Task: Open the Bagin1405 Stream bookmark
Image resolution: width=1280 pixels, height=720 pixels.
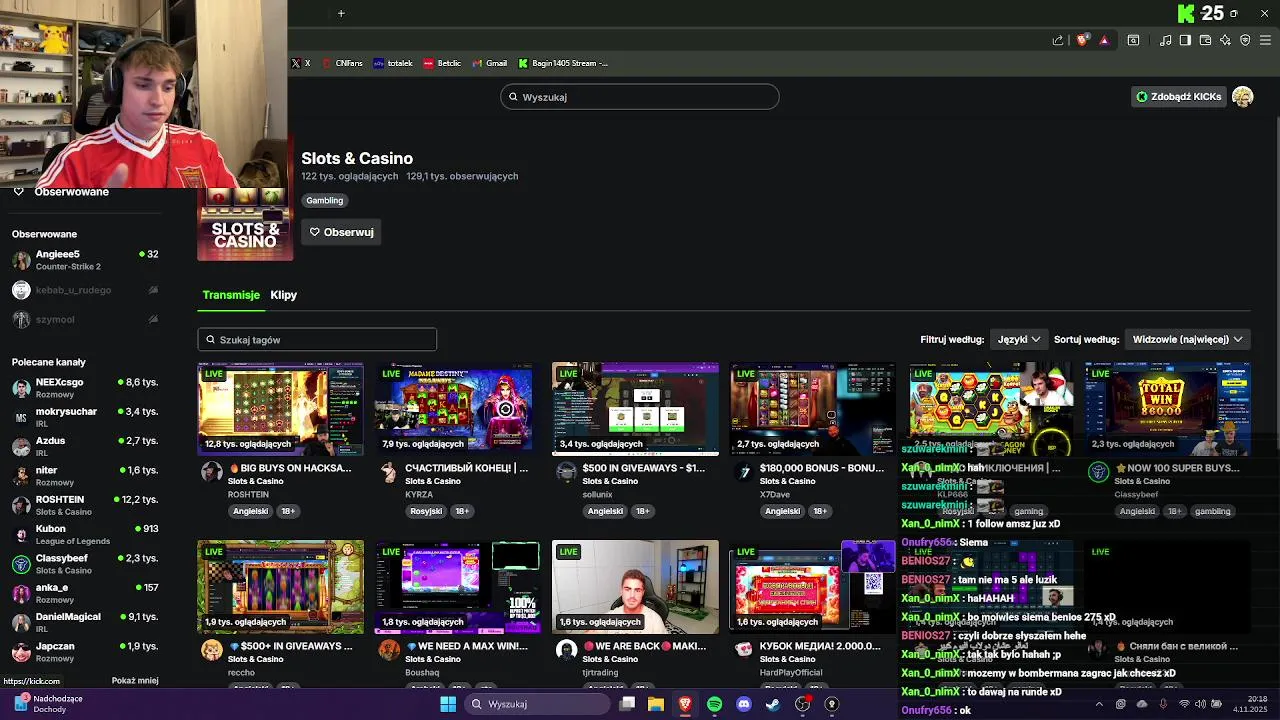Action: pos(563,63)
